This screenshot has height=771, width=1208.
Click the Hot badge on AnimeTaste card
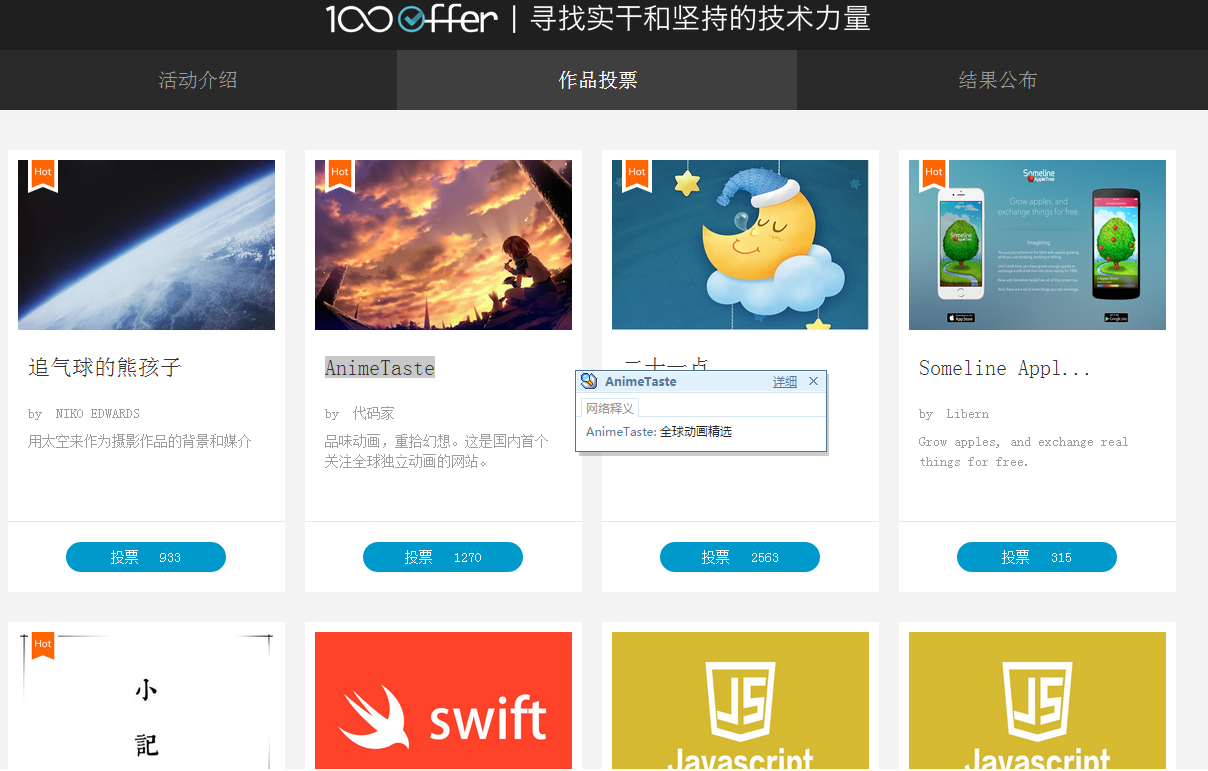pos(340,175)
